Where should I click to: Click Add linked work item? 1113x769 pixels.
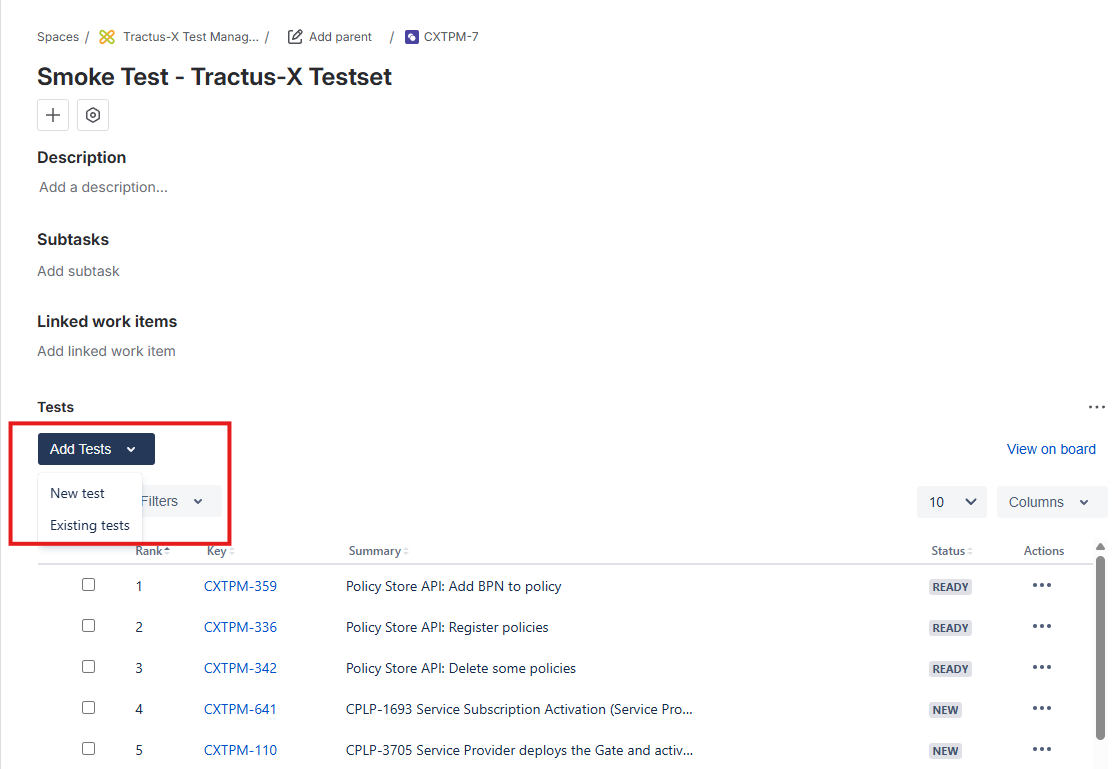point(106,351)
